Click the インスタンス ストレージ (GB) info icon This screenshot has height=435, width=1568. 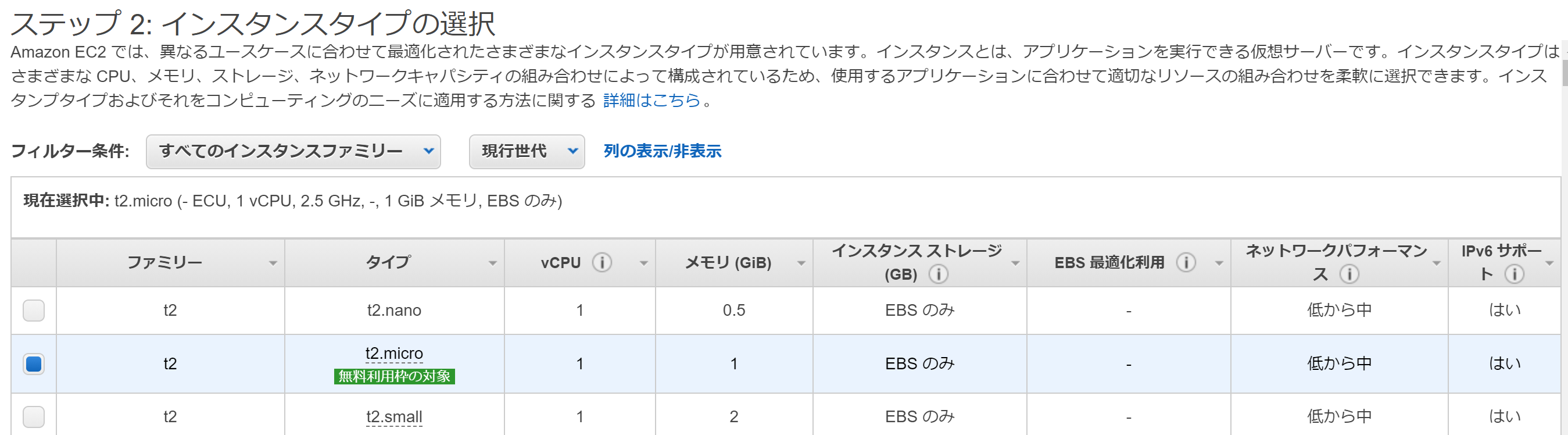tap(938, 274)
